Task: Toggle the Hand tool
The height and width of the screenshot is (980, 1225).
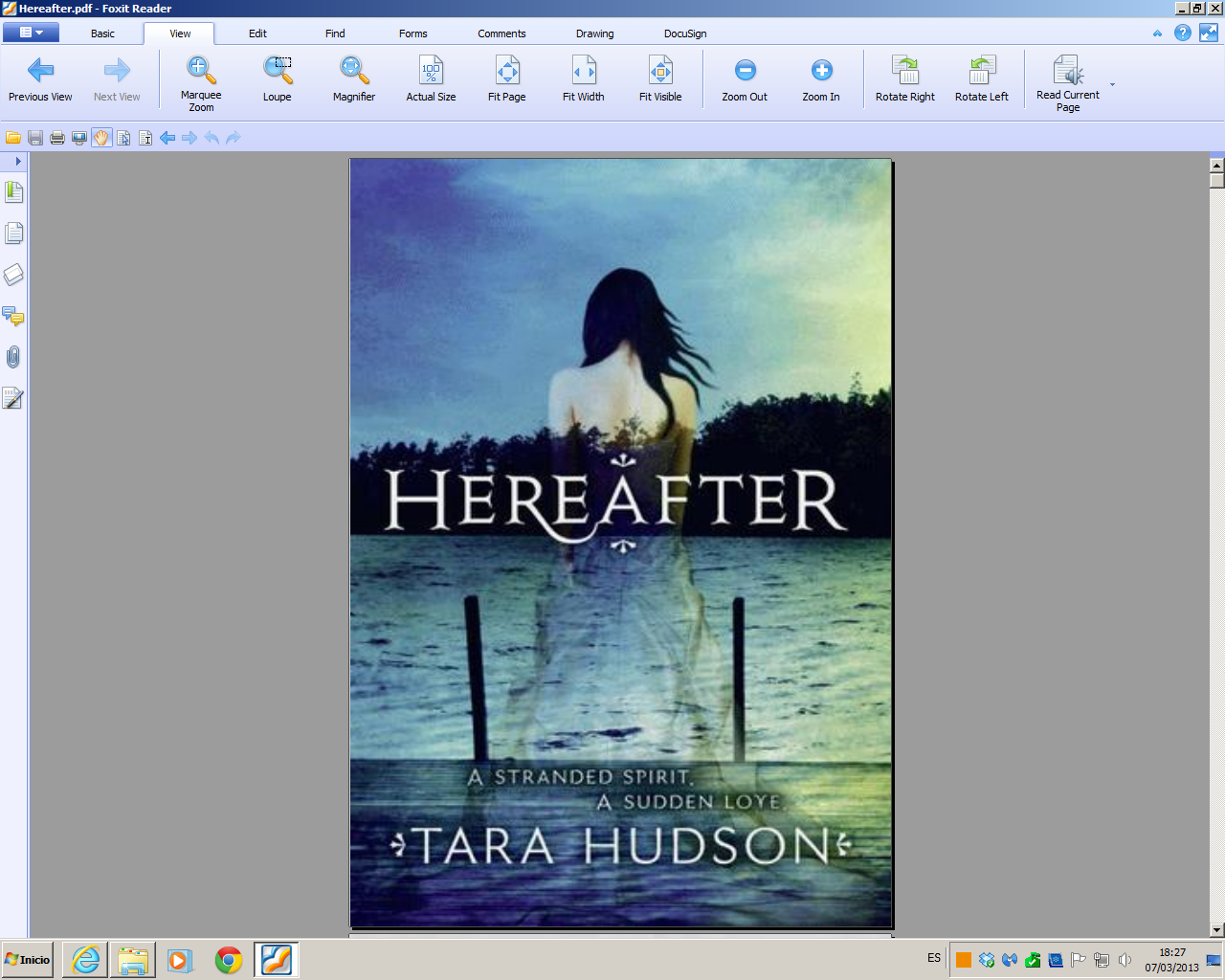Action: click(101, 138)
